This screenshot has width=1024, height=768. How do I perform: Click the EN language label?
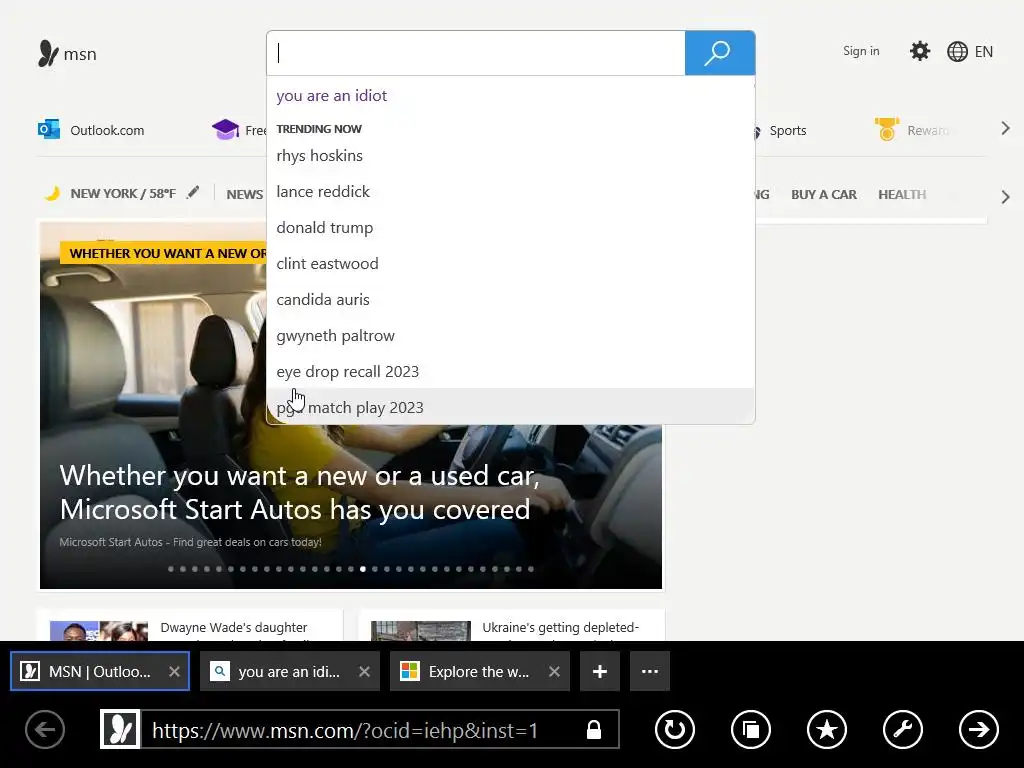(984, 52)
